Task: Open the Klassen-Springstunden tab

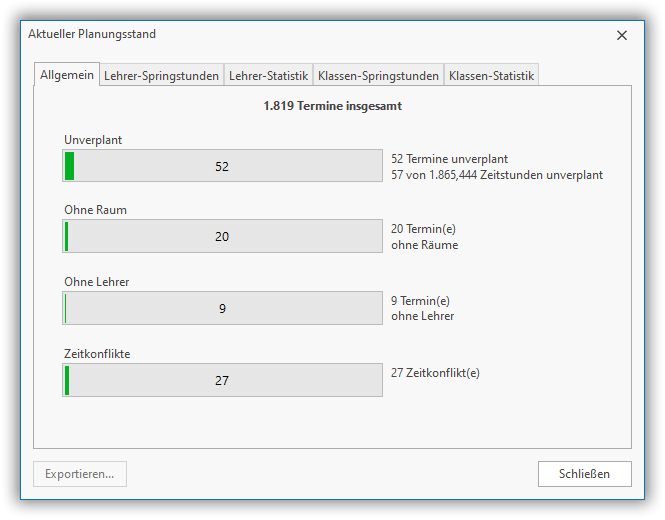Action: [x=378, y=76]
